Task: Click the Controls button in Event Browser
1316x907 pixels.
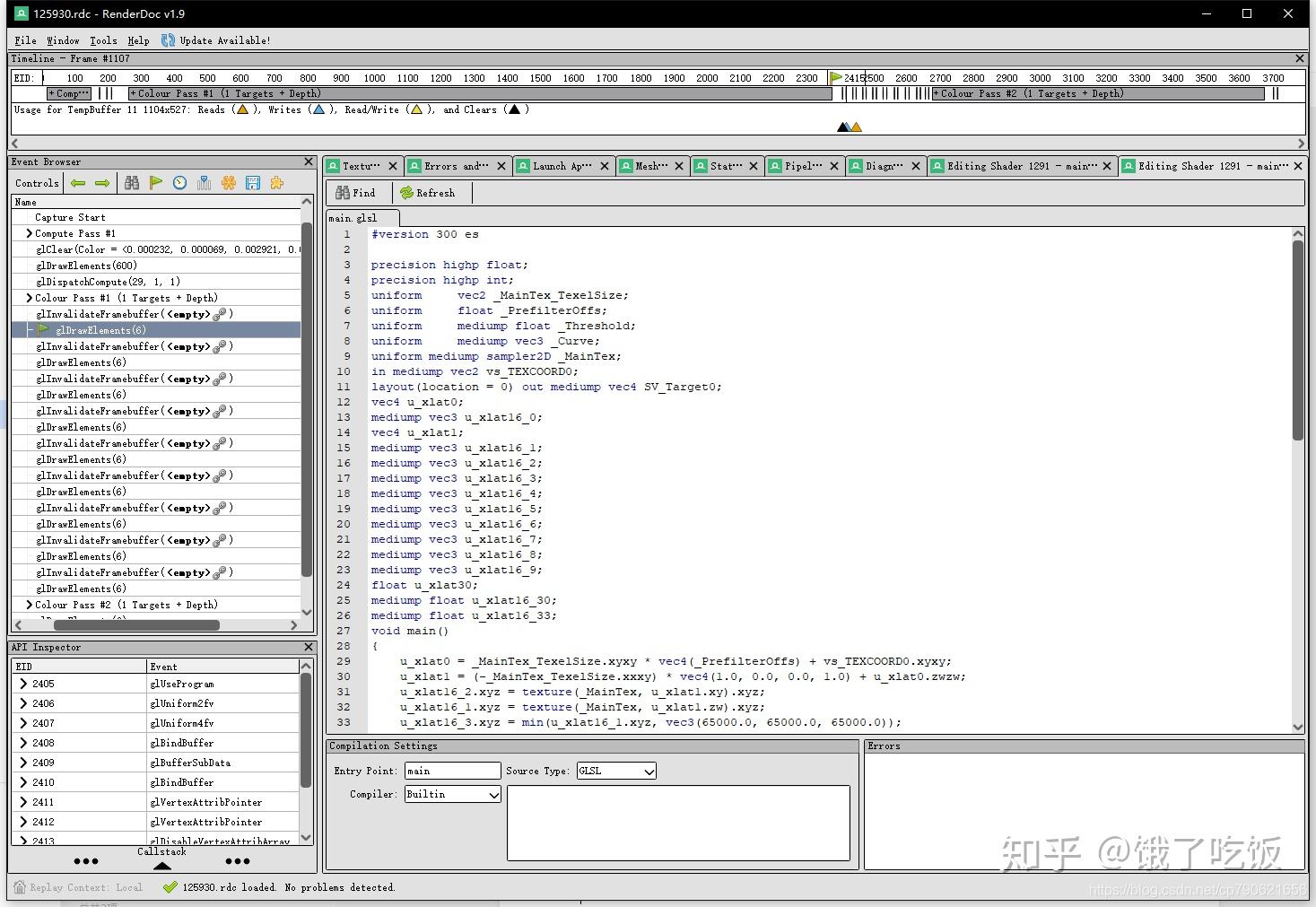Action: tap(37, 183)
